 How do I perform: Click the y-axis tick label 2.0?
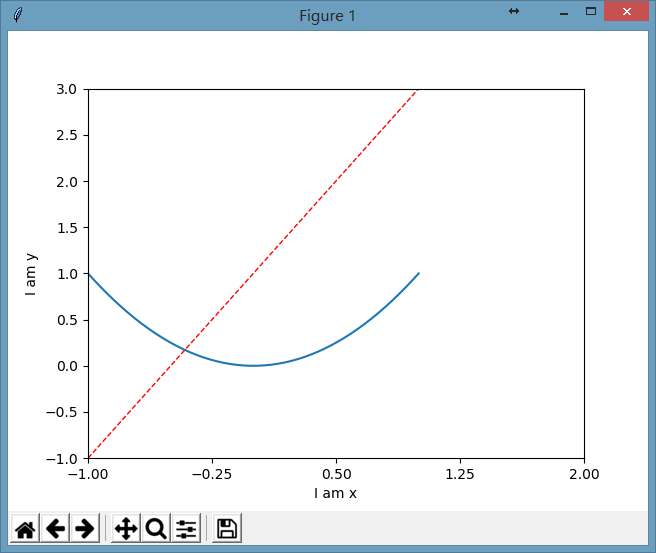tap(67, 182)
